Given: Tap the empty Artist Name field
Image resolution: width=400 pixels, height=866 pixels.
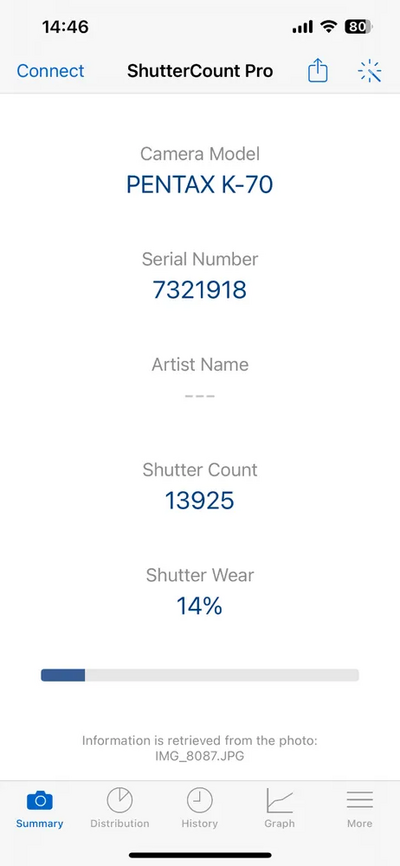Looking at the screenshot, I should pyautogui.click(x=199, y=395).
